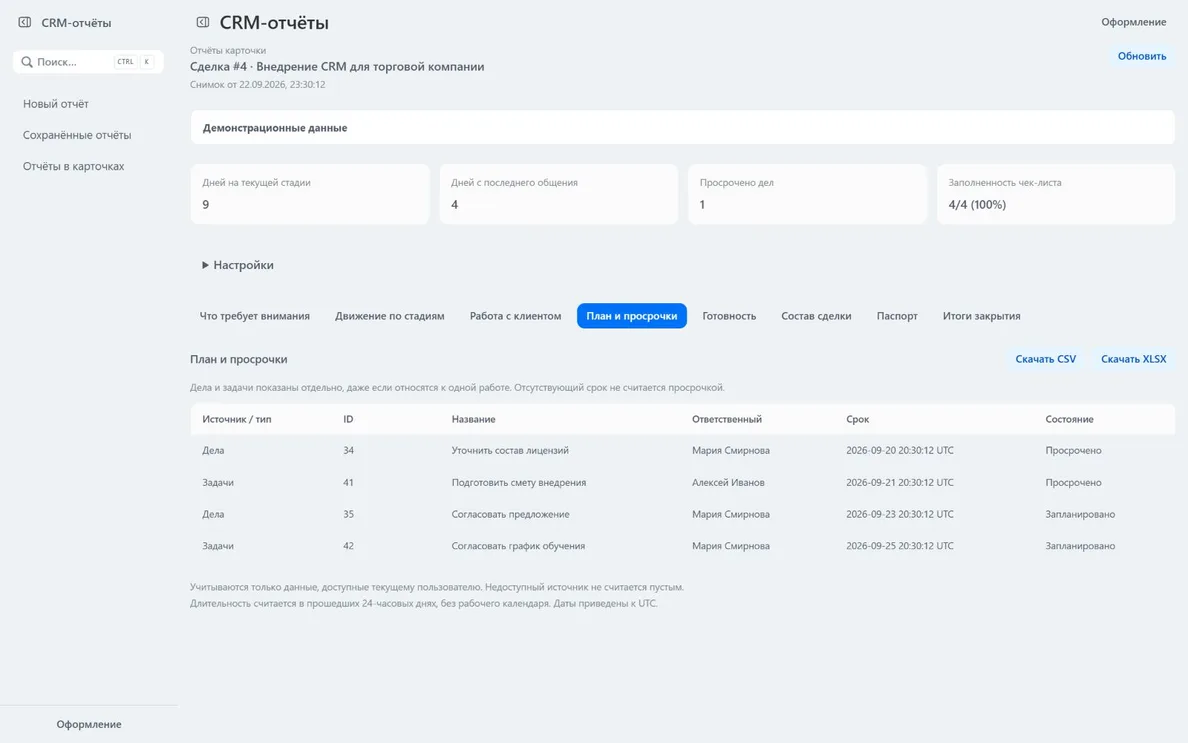
Task: Open Оформление in the page header
Action: pyautogui.click(x=1133, y=22)
